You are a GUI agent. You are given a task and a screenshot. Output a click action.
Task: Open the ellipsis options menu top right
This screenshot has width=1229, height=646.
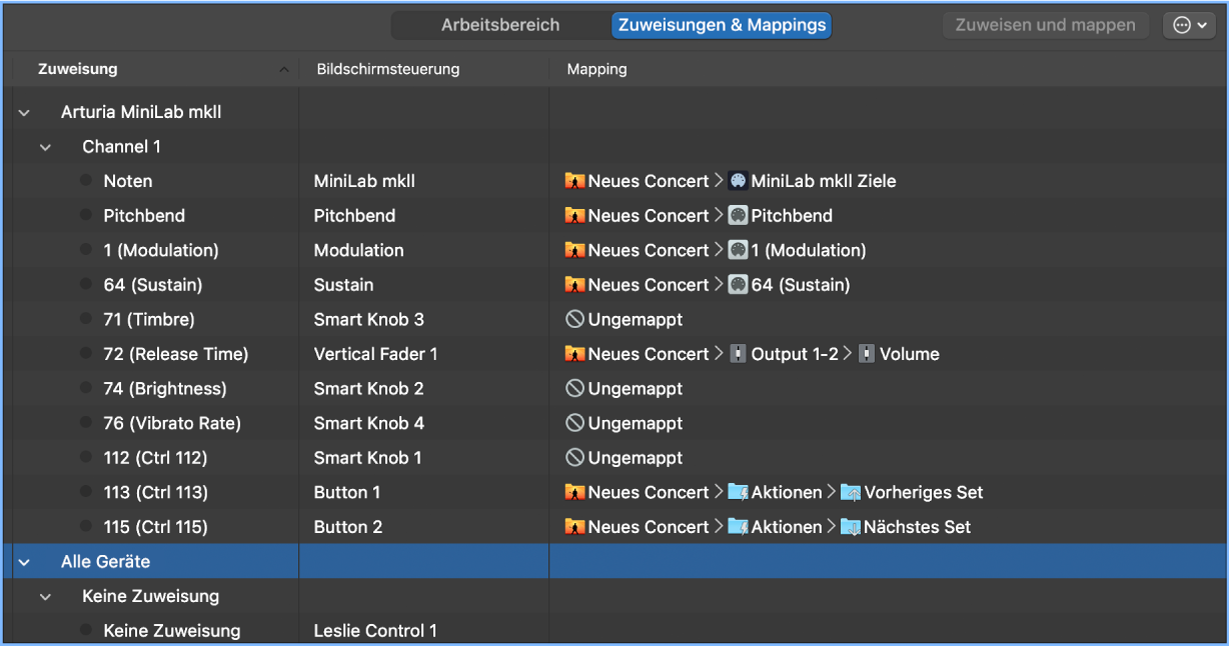pos(1189,24)
